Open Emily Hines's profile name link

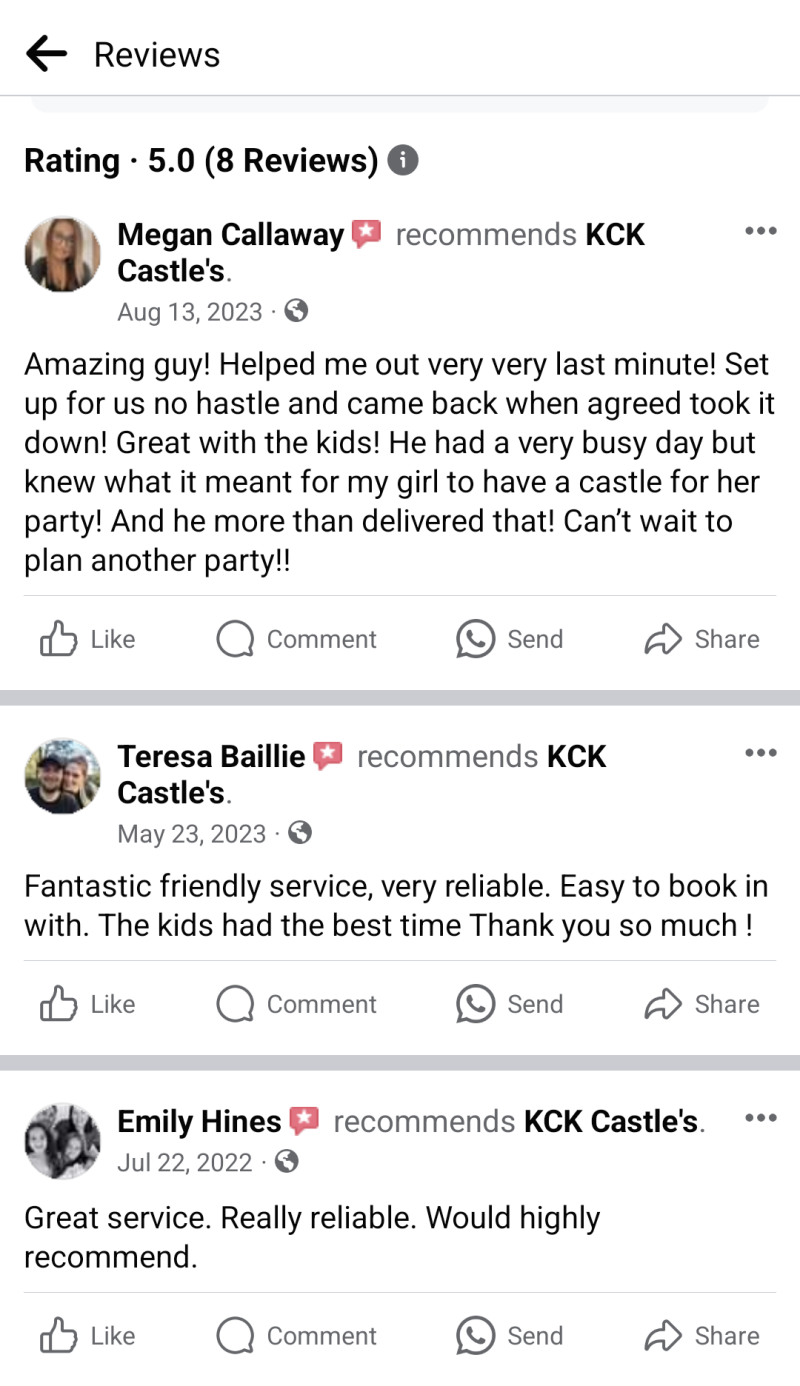coord(199,1122)
